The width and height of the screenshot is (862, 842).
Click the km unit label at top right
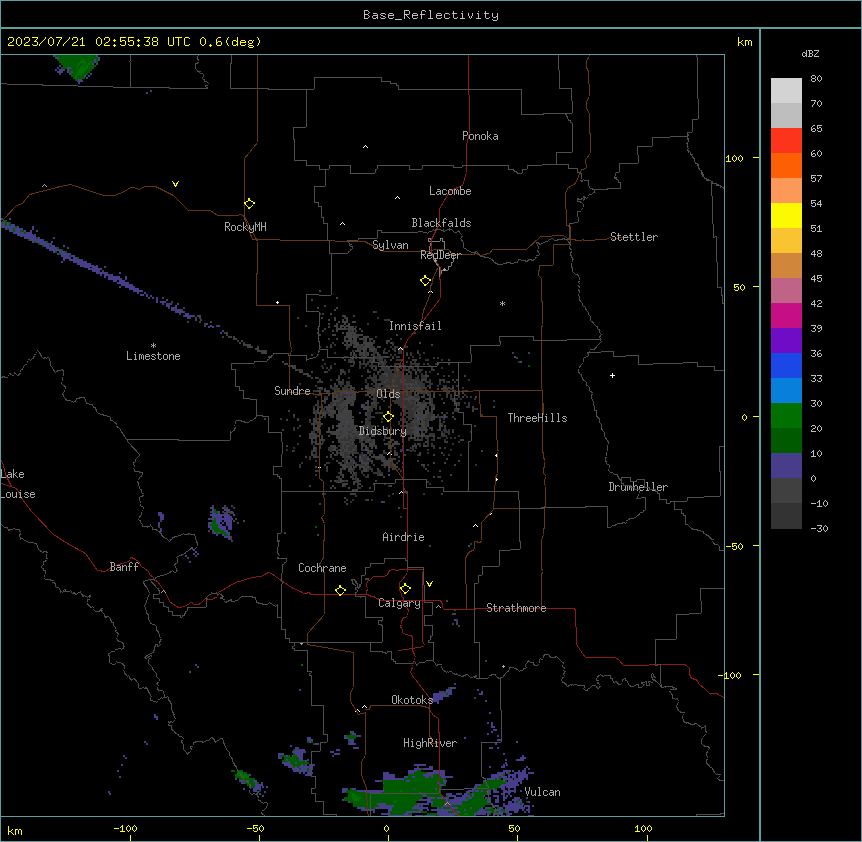click(744, 42)
